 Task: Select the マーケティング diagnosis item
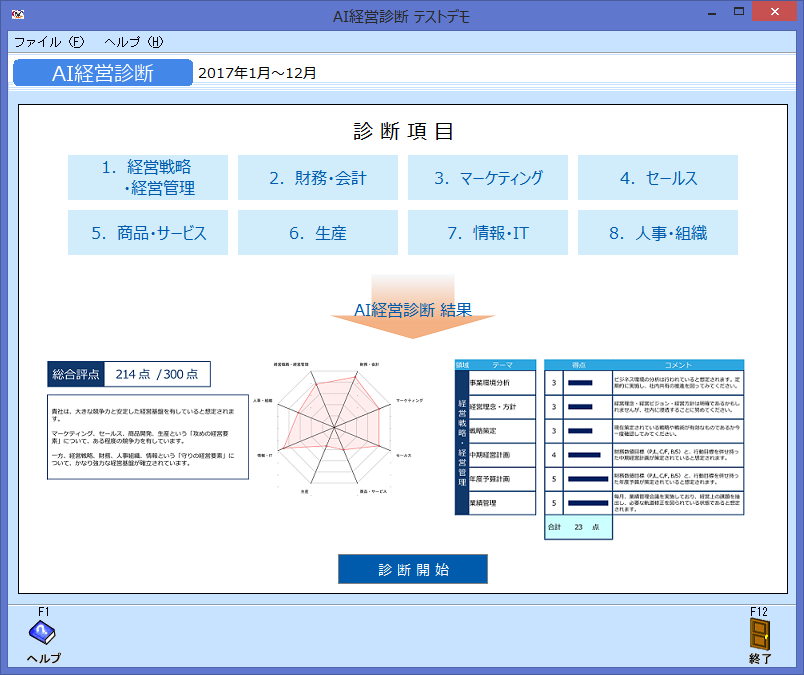coord(487,176)
